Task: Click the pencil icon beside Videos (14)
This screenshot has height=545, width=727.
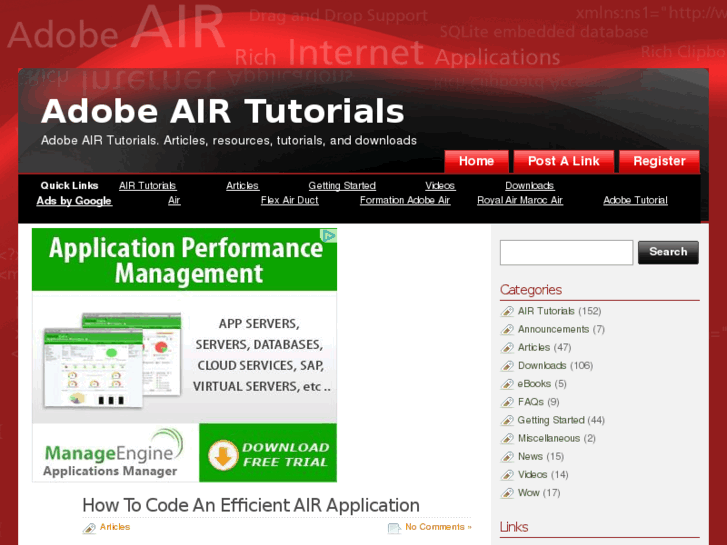Action: click(x=507, y=475)
